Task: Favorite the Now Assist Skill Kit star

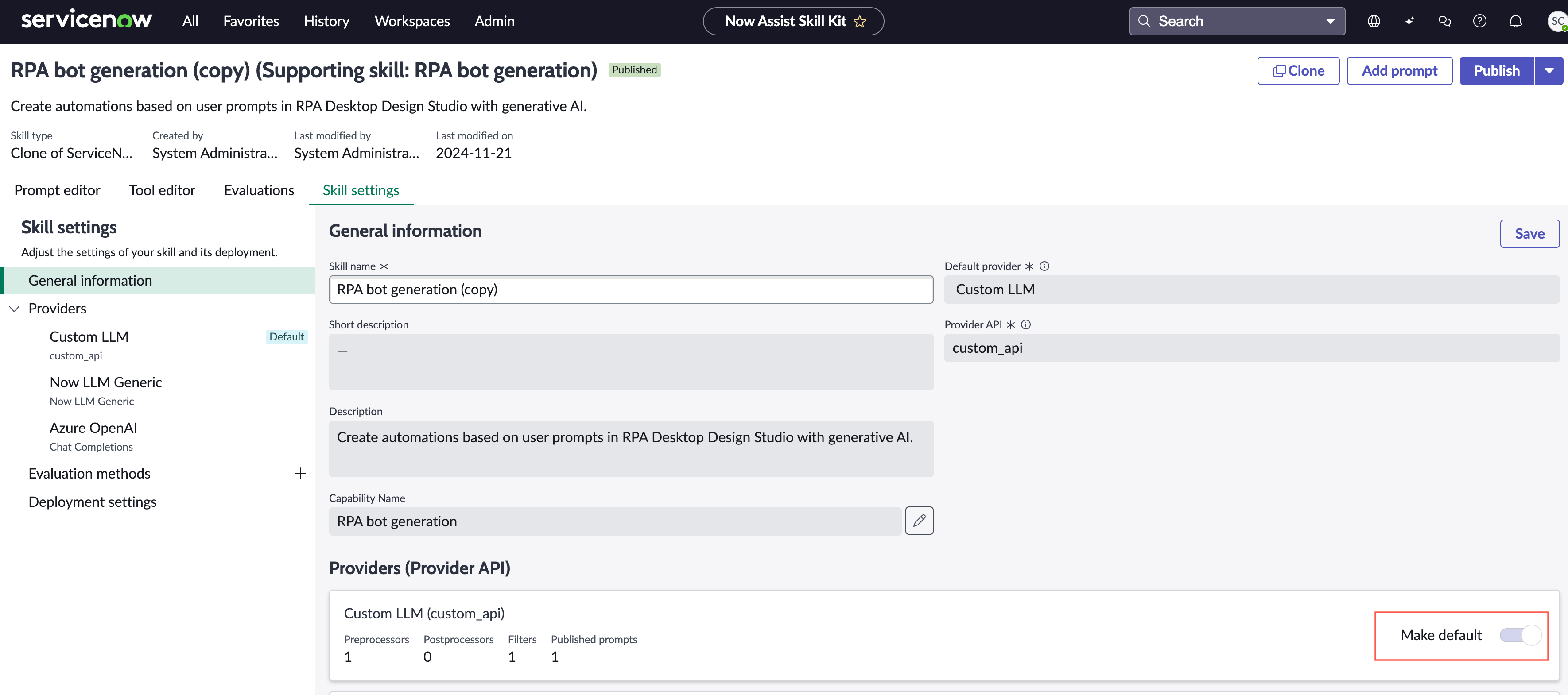Action: click(x=859, y=21)
